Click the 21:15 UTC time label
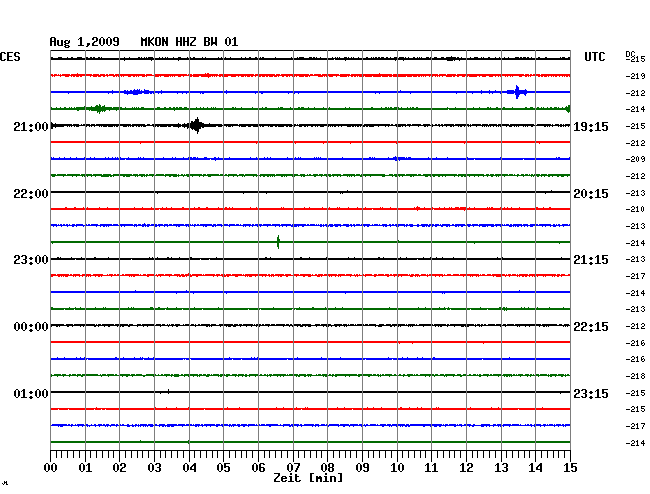 tap(591, 260)
